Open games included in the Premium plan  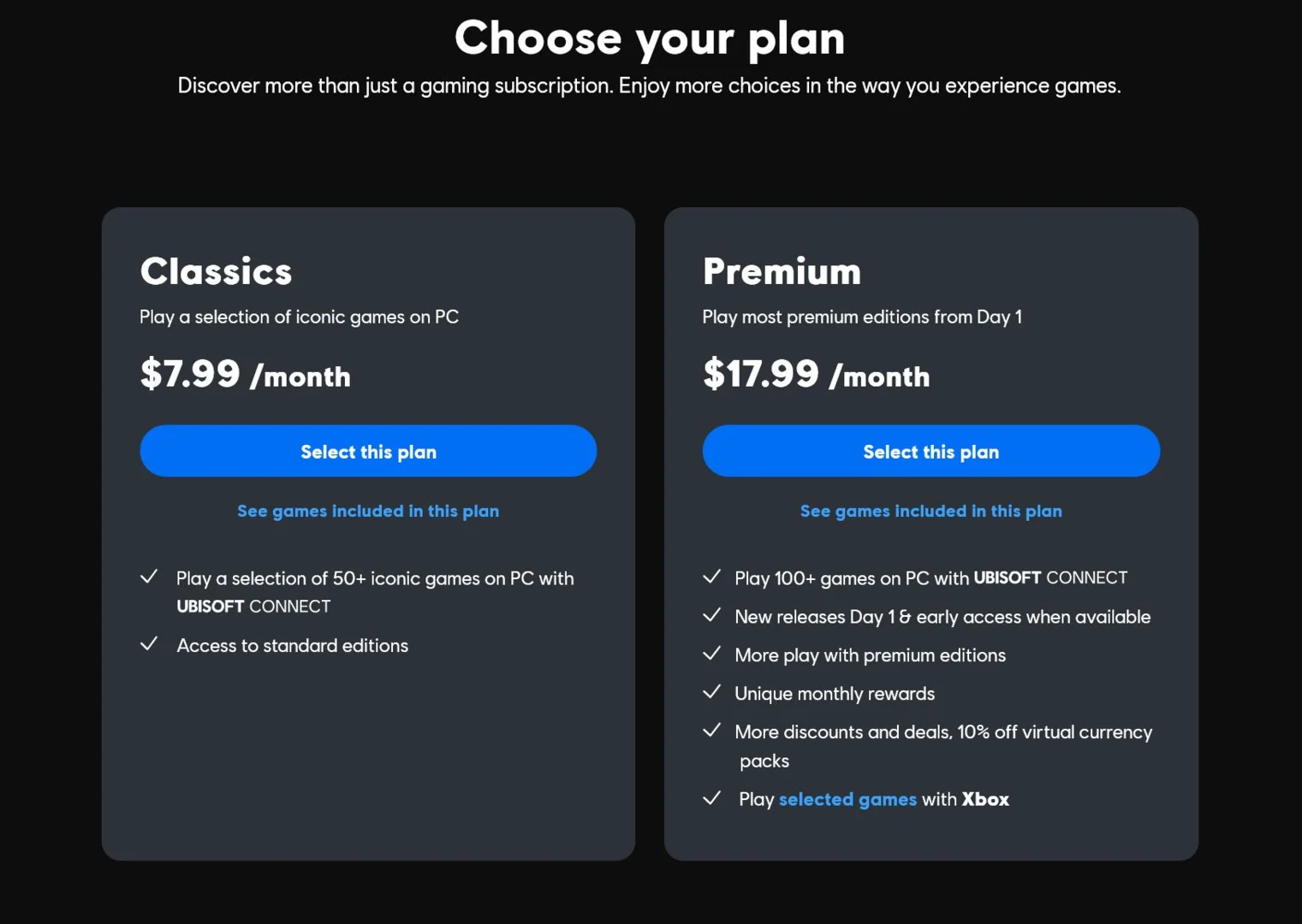pyautogui.click(x=931, y=511)
